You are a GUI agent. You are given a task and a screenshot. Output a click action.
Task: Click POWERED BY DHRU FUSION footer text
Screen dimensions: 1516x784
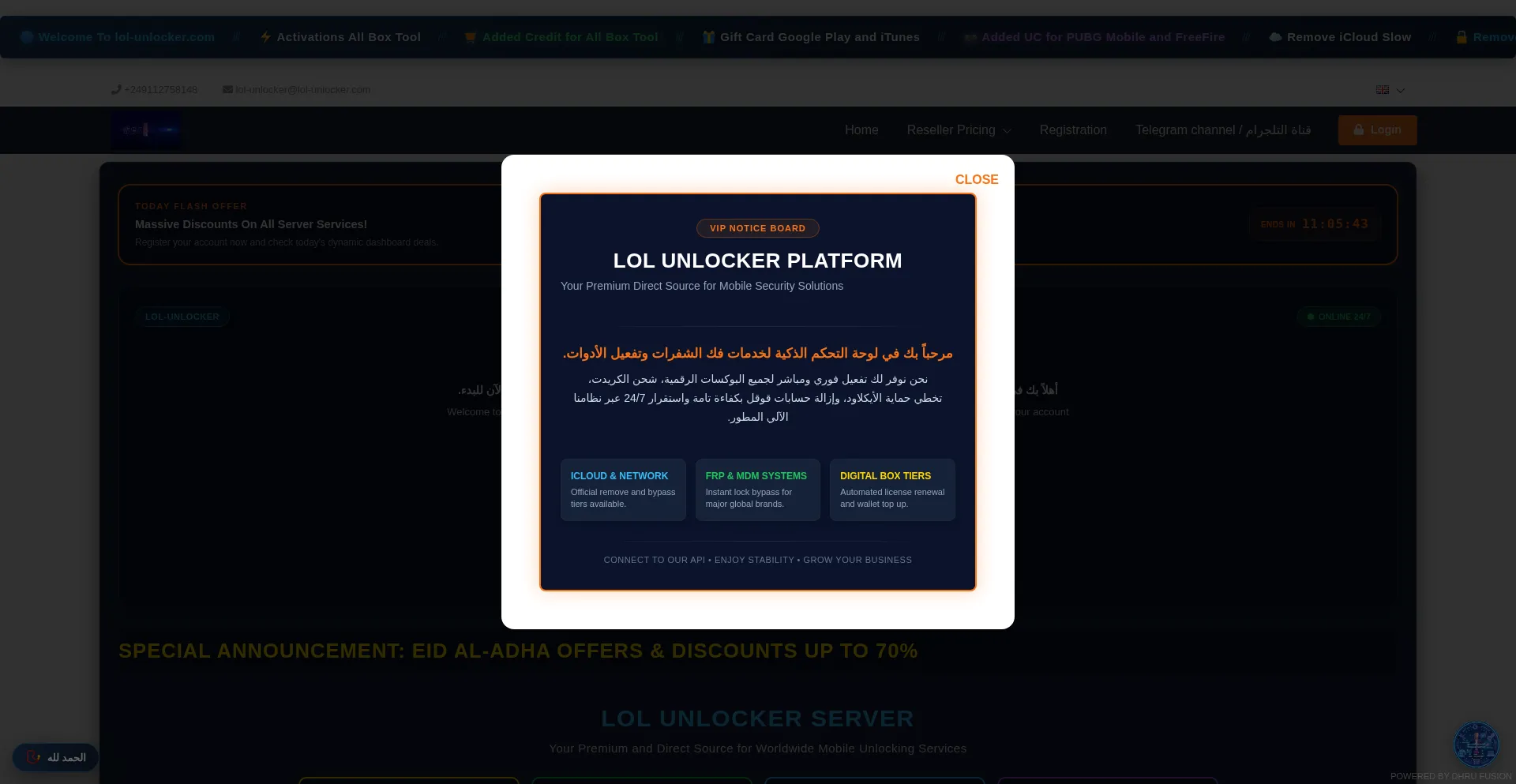point(1451,776)
